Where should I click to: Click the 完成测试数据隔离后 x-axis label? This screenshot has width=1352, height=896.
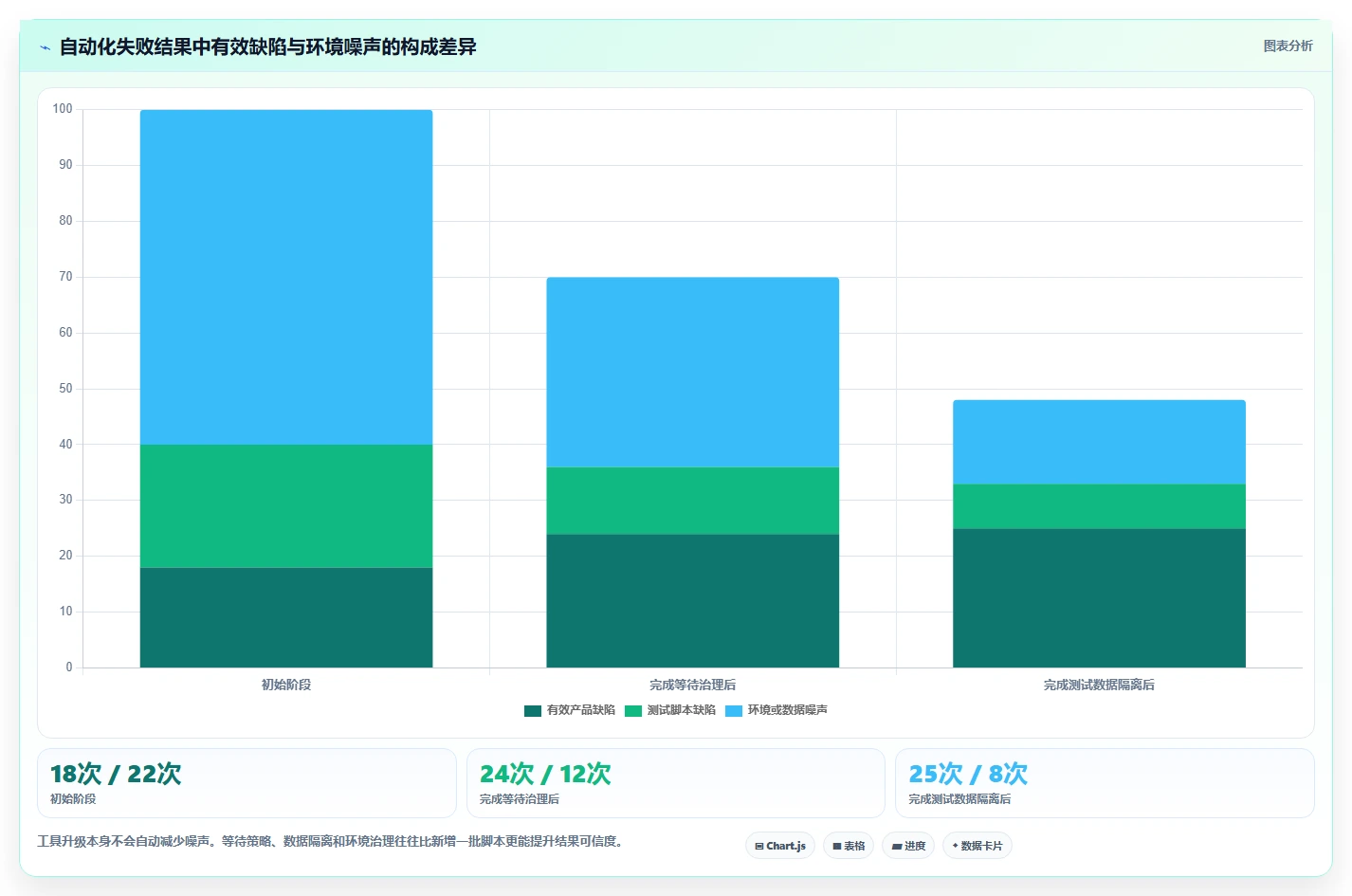tap(1099, 685)
